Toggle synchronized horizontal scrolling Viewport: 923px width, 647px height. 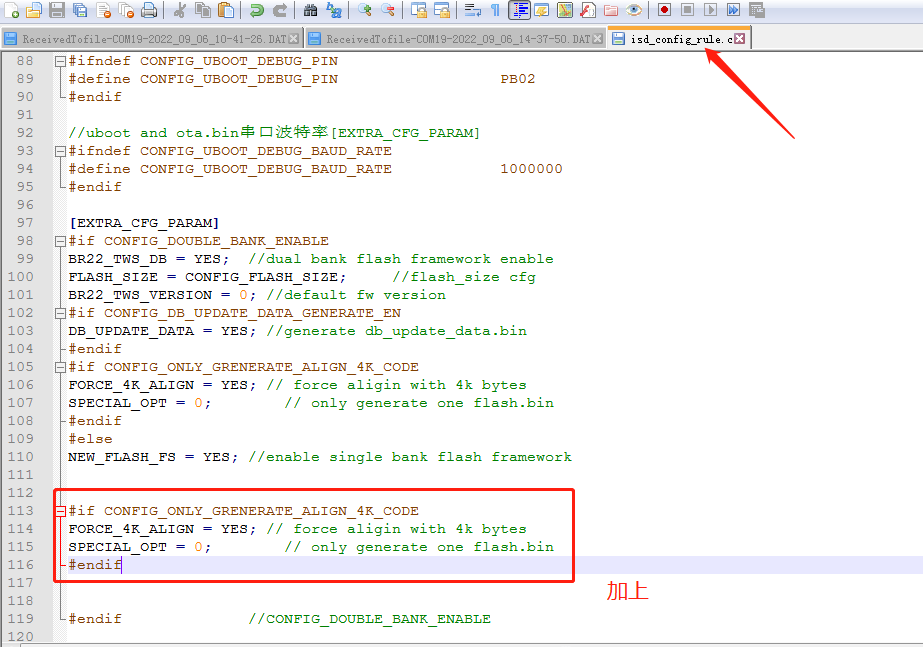coord(441,9)
